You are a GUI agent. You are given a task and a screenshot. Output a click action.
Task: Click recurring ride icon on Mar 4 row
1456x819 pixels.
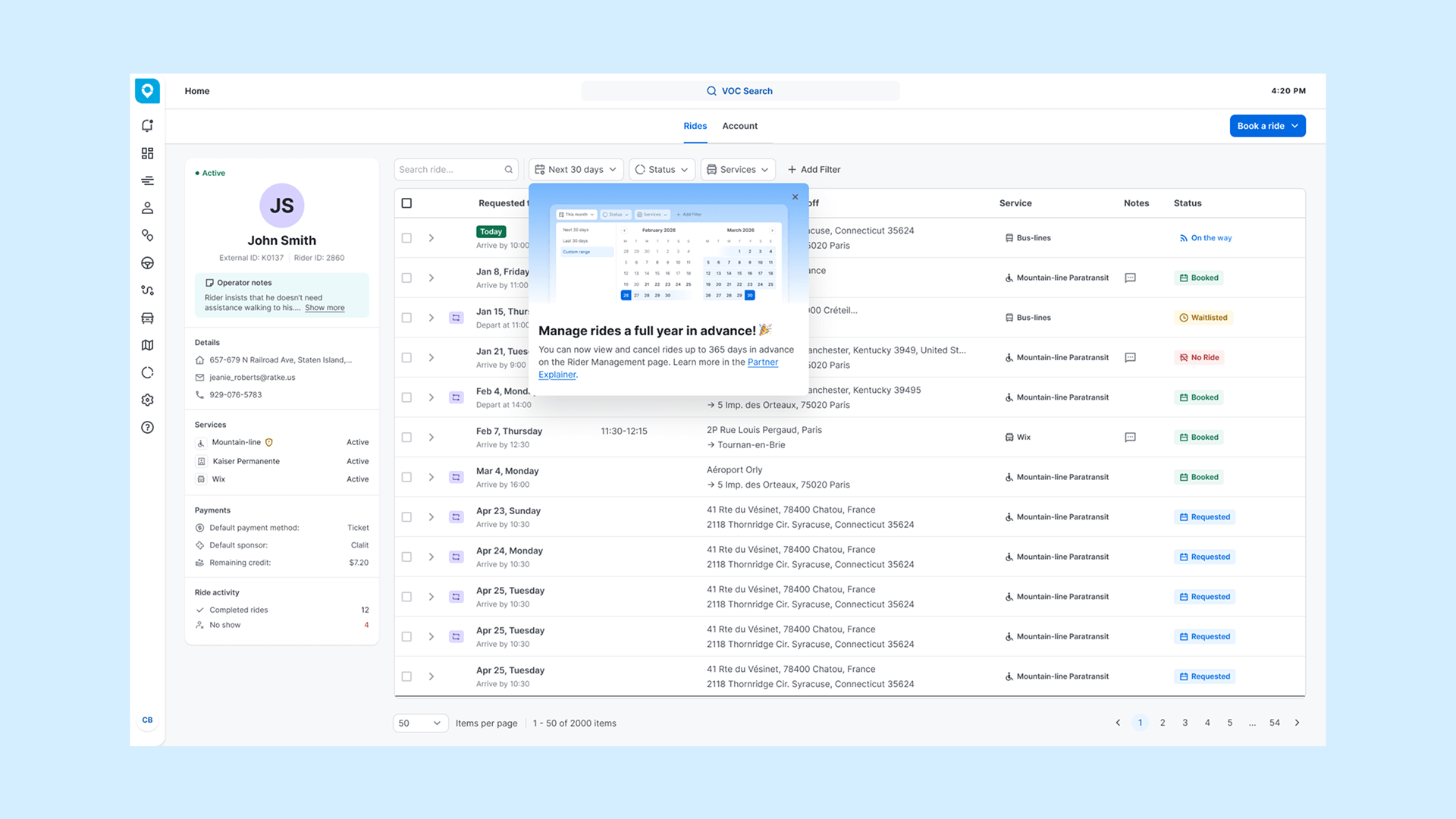point(456,477)
